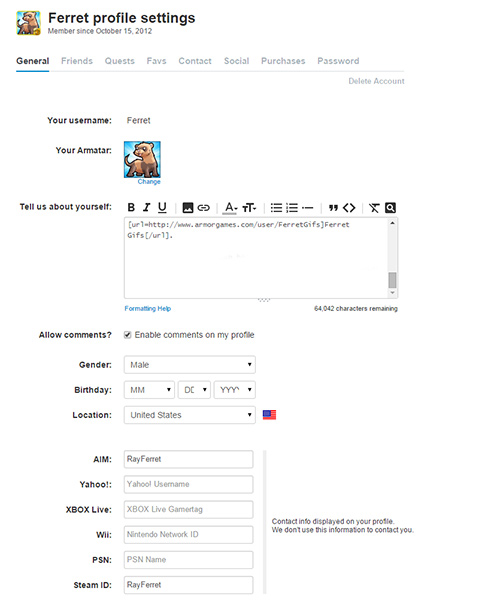Insert a horizontal rule line
This screenshot has height=603, width=500.
coord(307,208)
